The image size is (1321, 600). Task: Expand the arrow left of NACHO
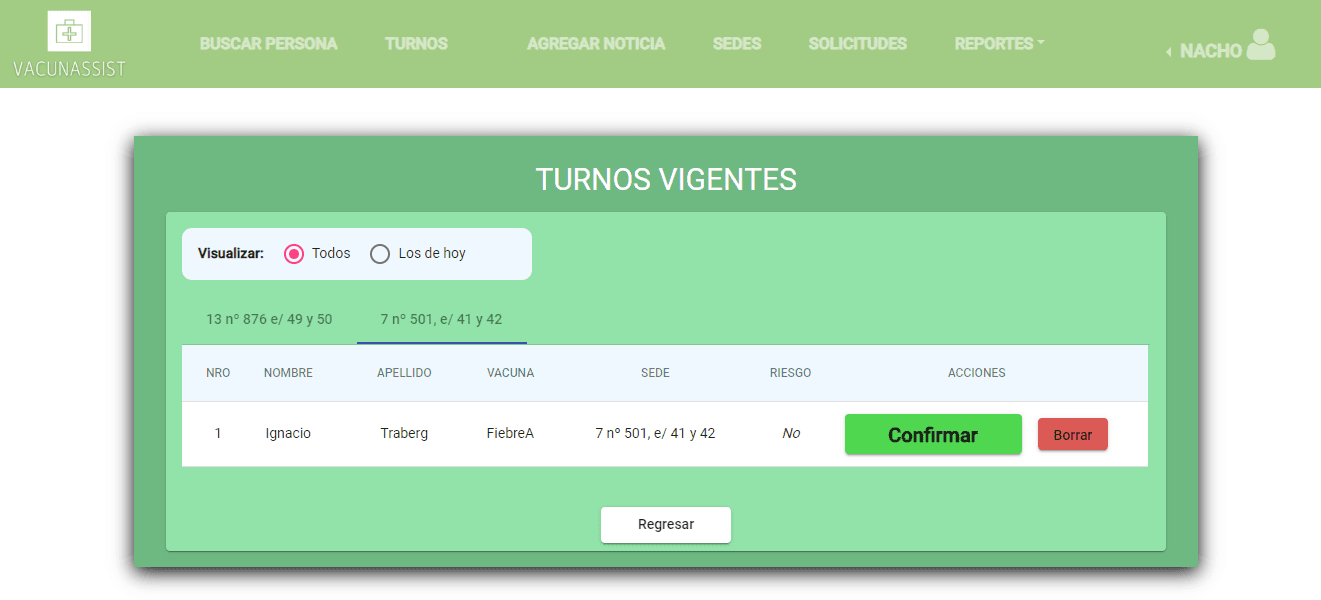[x=1168, y=52]
